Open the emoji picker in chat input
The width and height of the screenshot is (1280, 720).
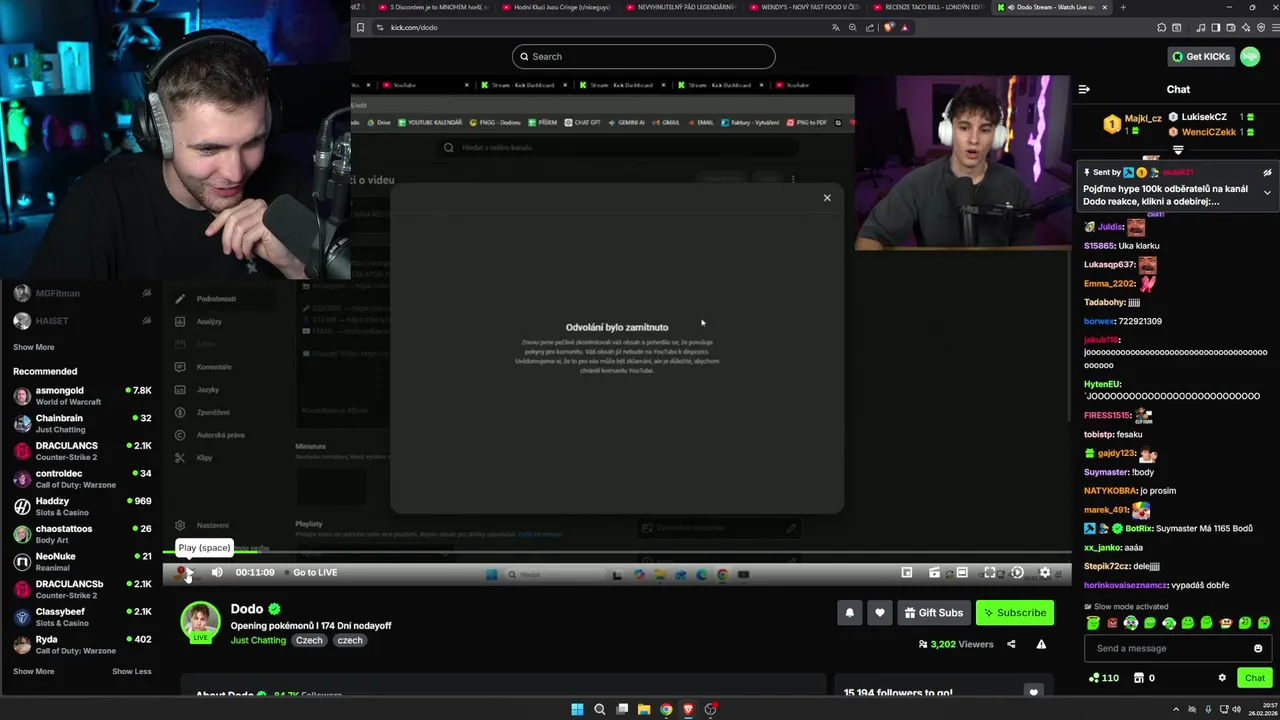[1258, 648]
